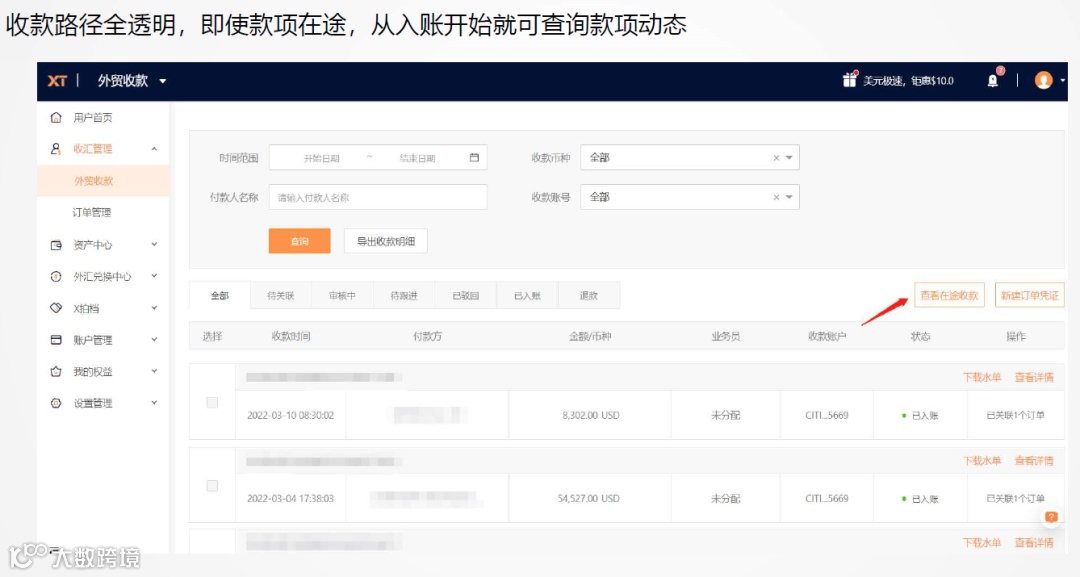
Task: Click 查看详情 for the 54,527.00 USD payment
Action: (1034, 461)
